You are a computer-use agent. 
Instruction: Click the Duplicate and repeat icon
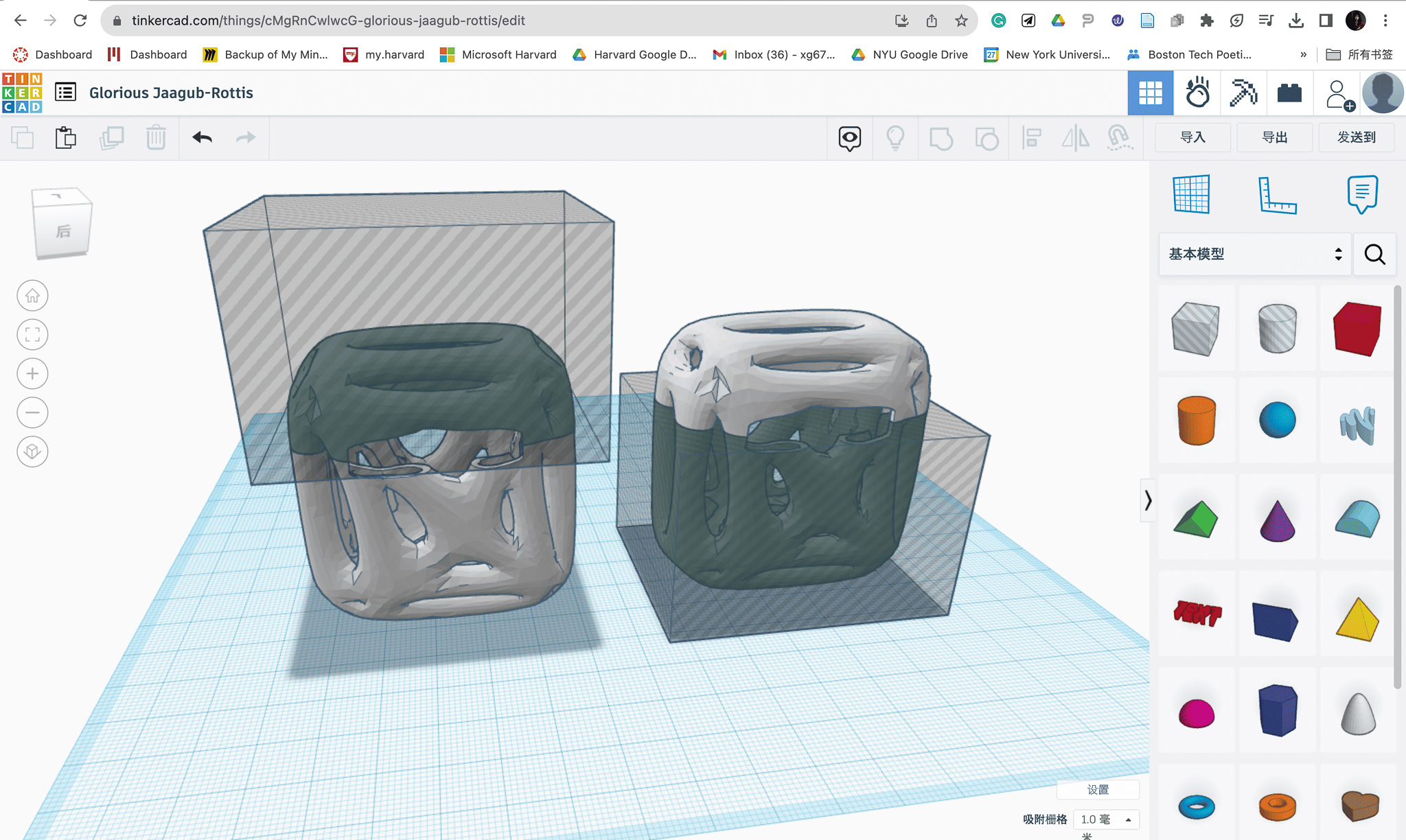[x=111, y=138]
